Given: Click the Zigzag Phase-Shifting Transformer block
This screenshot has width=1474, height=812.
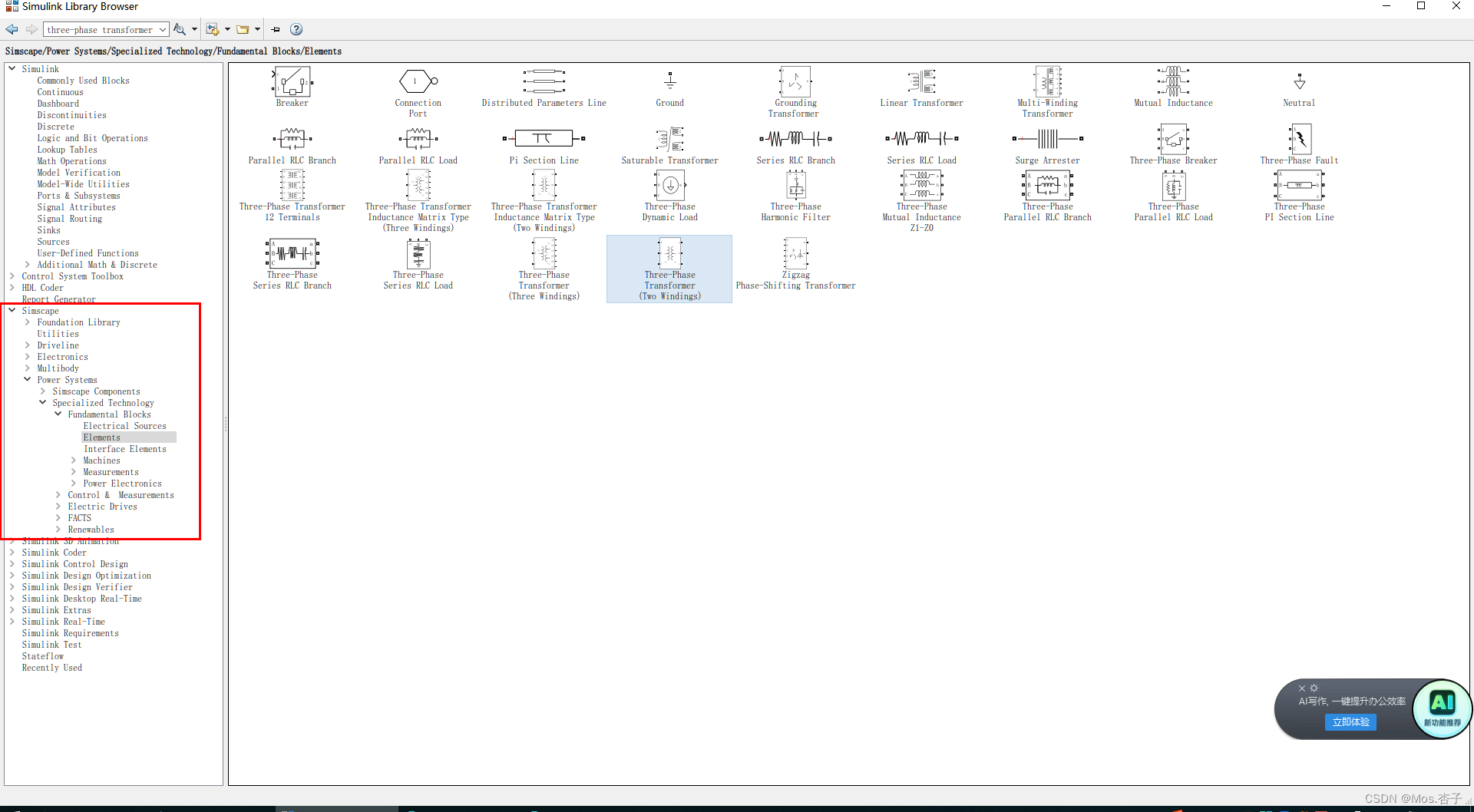Looking at the screenshot, I should [795, 255].
